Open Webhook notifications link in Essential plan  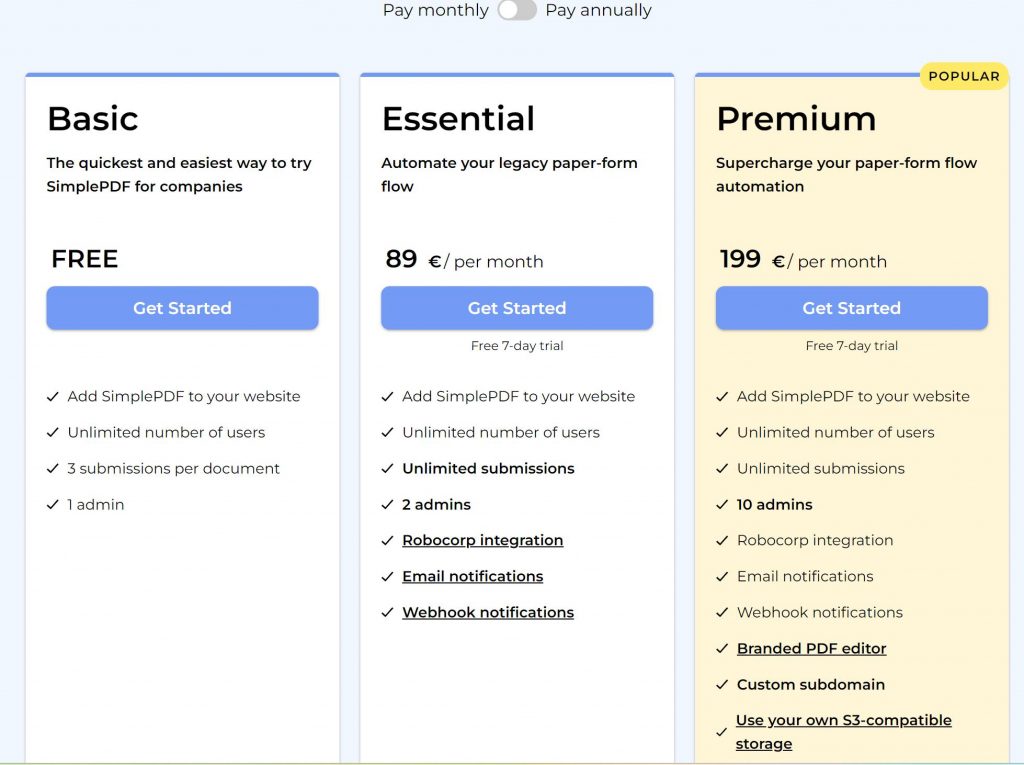[x=488, y=612]
